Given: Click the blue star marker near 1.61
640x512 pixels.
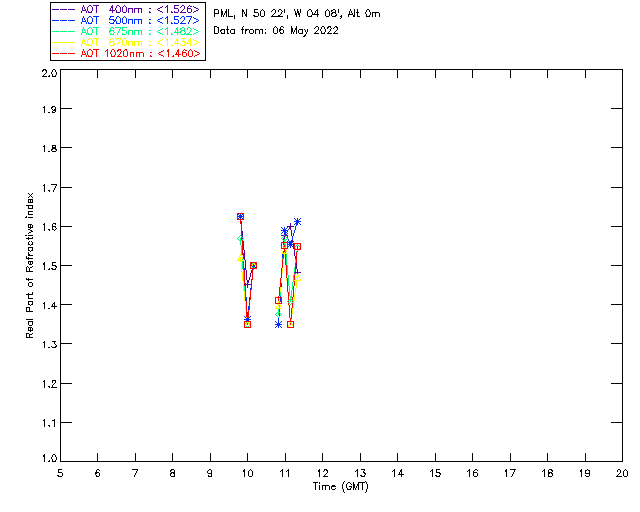Looking at the screenshot, I should point(297,221).
